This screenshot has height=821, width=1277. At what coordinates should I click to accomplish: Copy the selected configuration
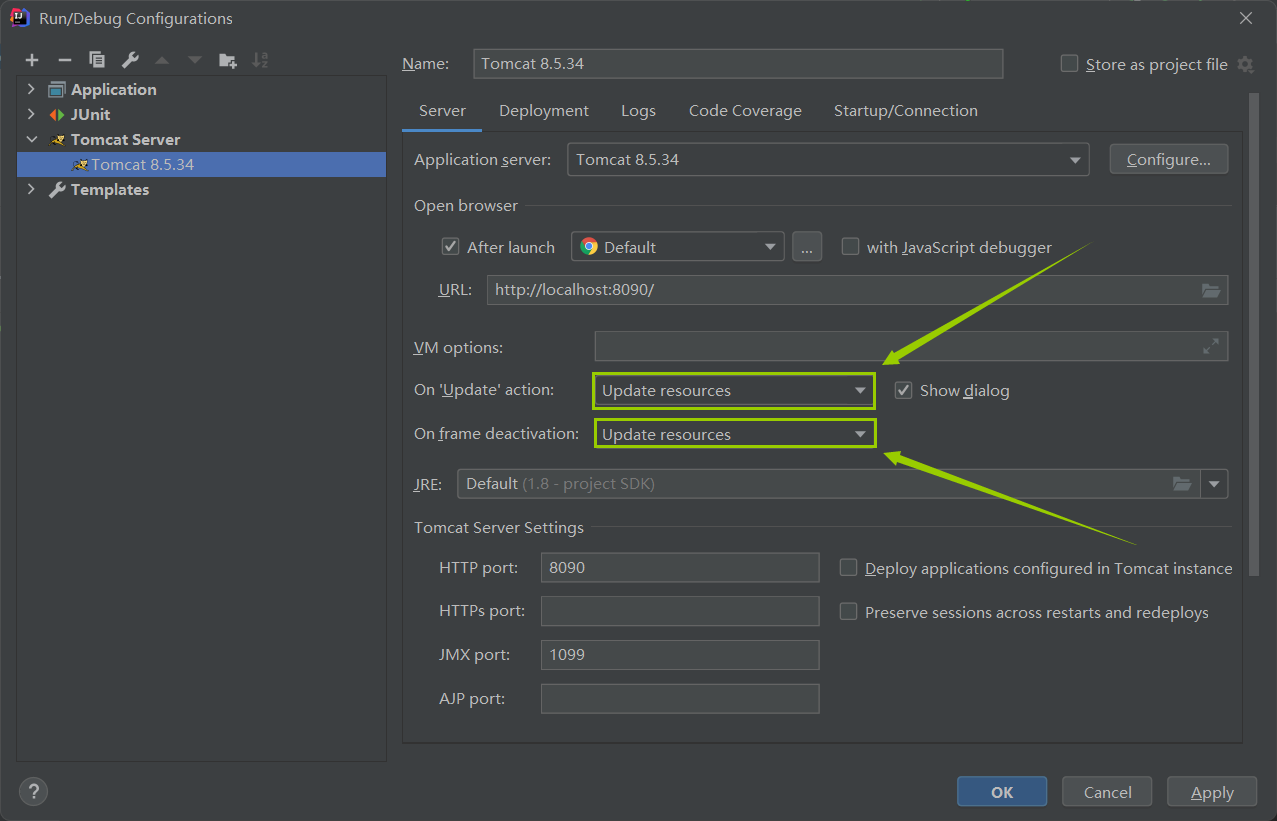point(97,60)
